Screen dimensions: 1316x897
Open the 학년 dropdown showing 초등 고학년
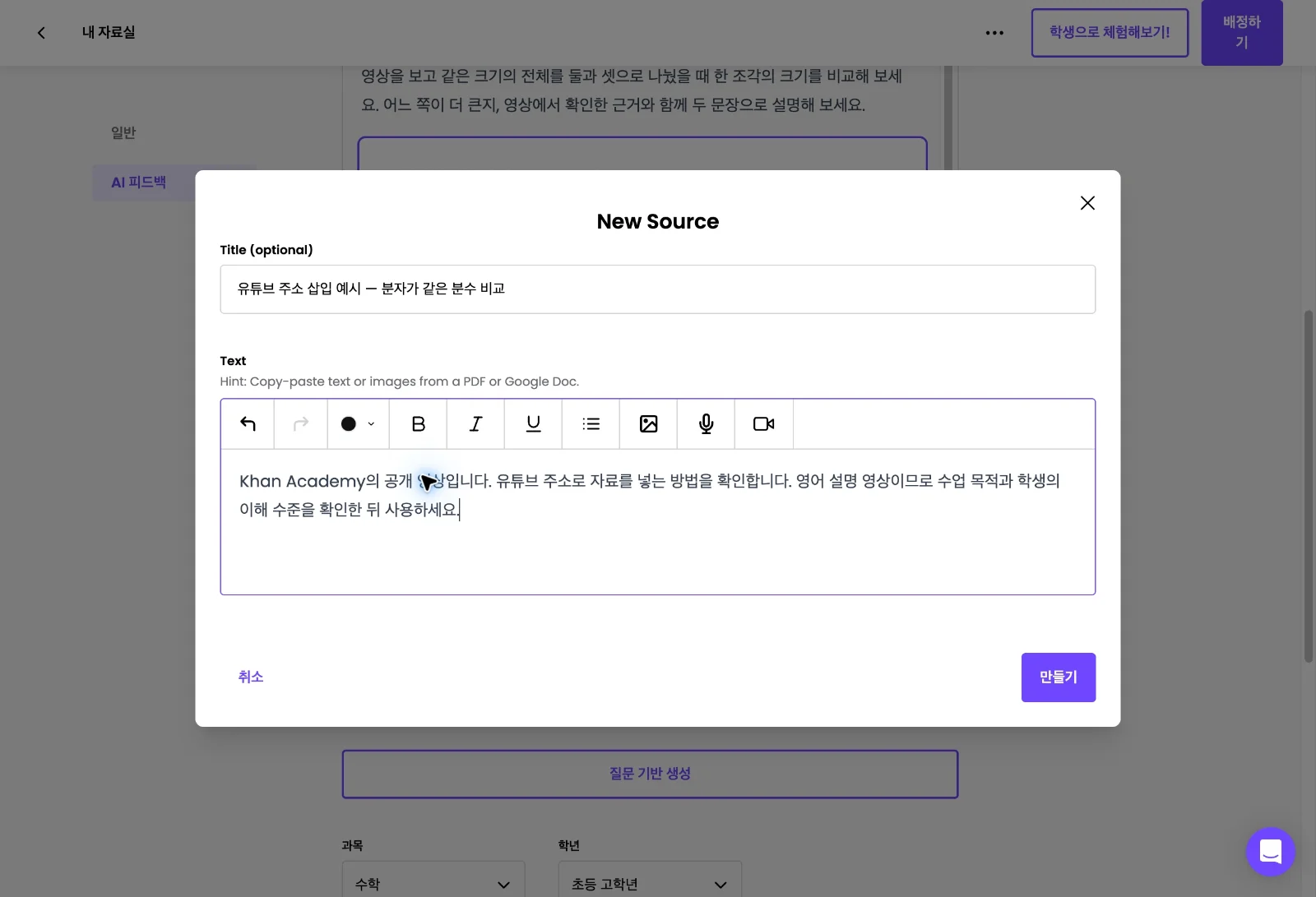click(650, 879)
